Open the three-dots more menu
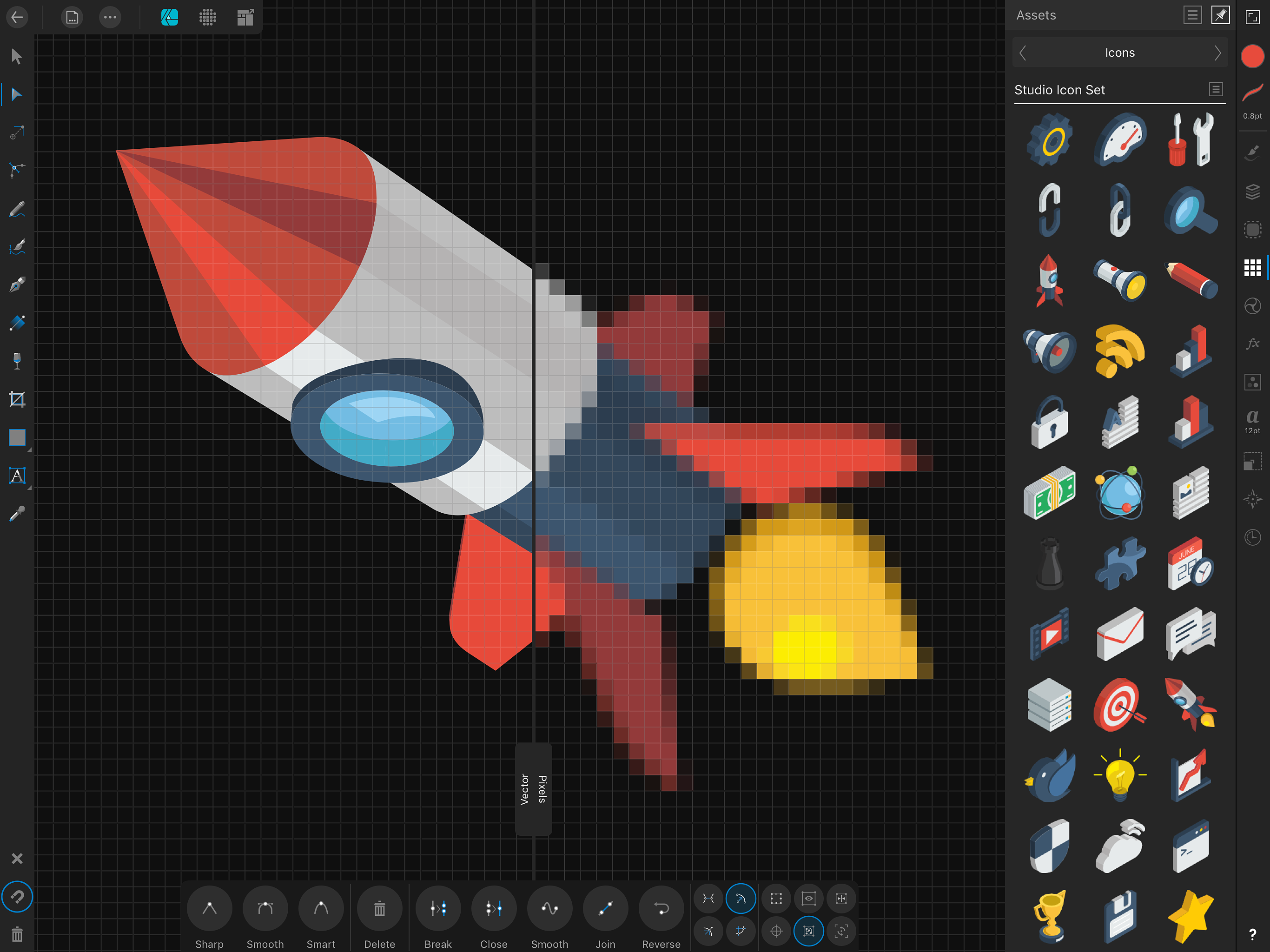 (x=110, y=17)
